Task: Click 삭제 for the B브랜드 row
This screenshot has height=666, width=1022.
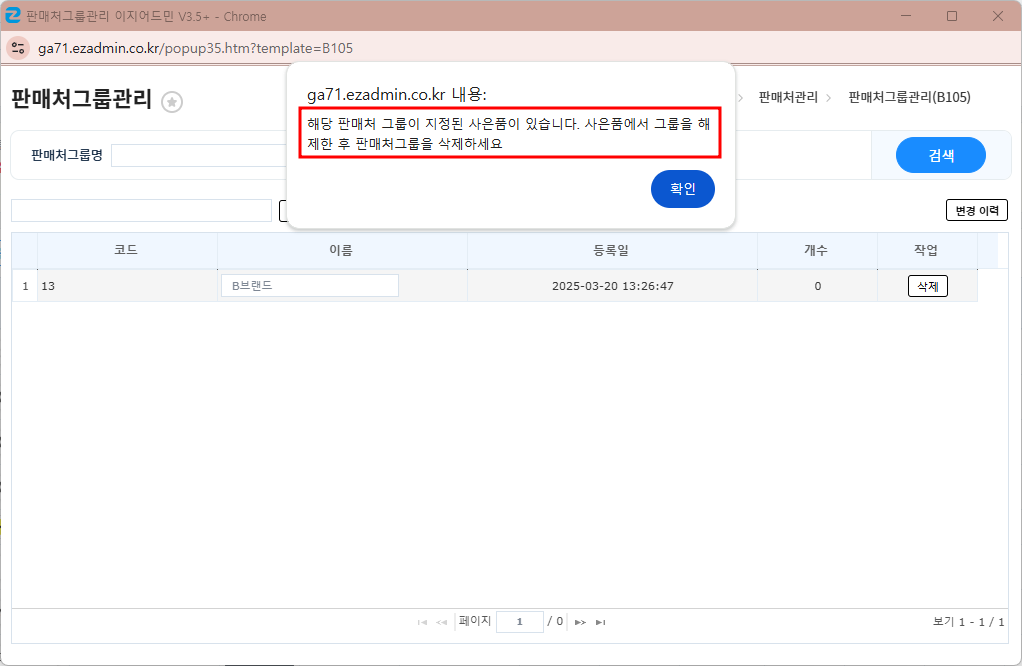Action: click(x=927, y=286)
